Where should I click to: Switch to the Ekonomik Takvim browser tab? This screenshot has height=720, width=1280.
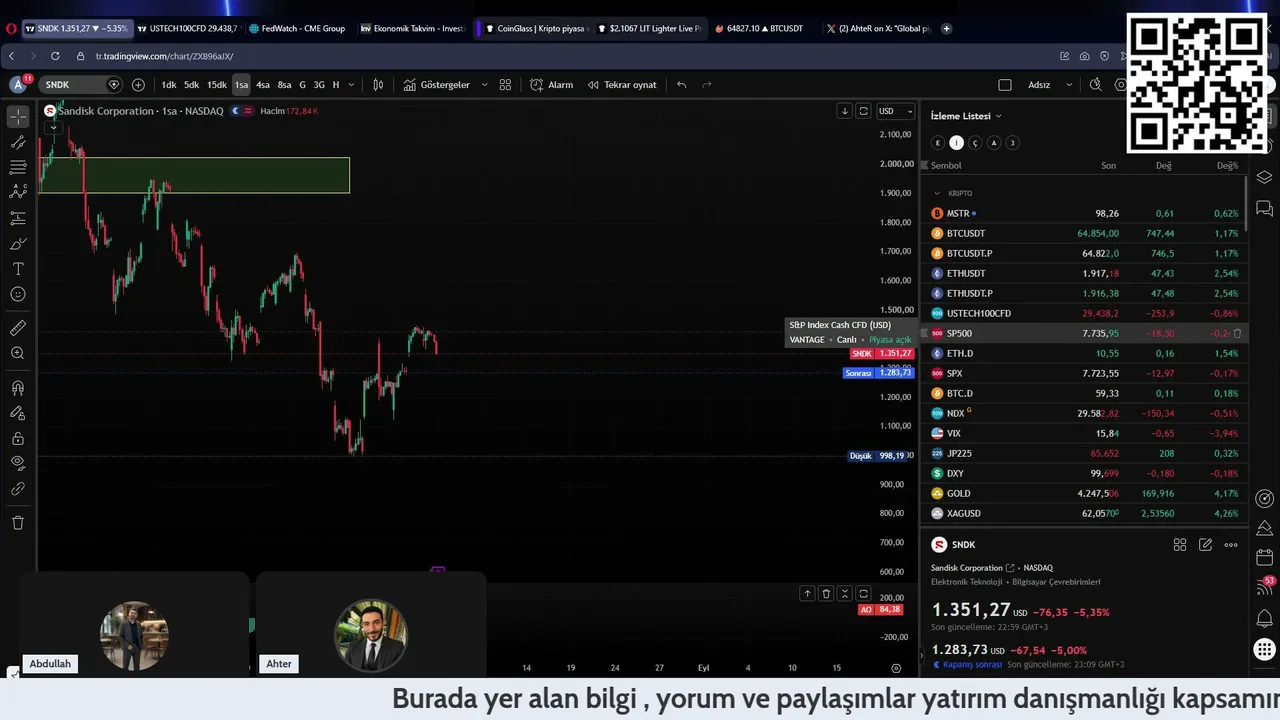pyautogui.click(x=413, y=29)
